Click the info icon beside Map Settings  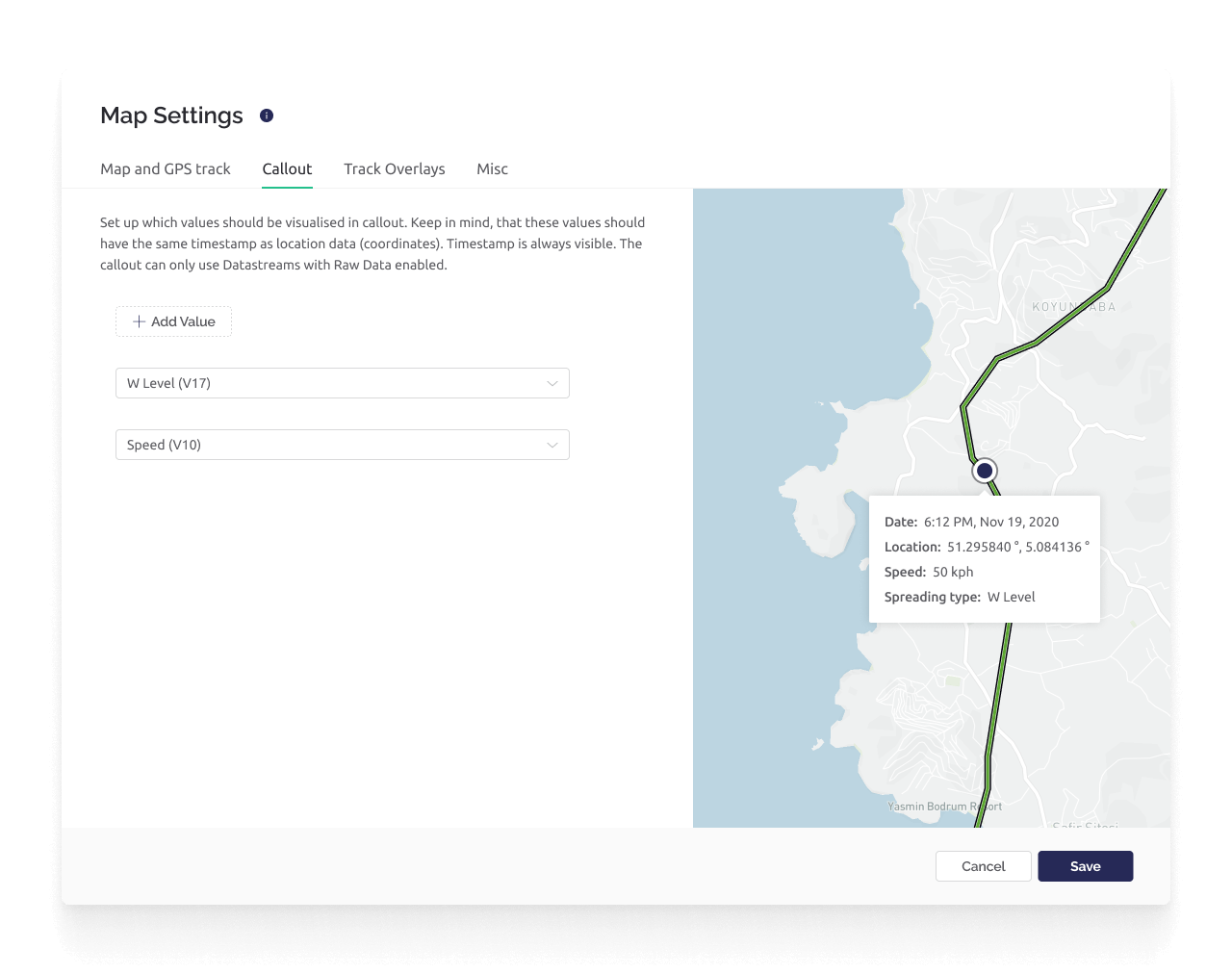point(267,115)
